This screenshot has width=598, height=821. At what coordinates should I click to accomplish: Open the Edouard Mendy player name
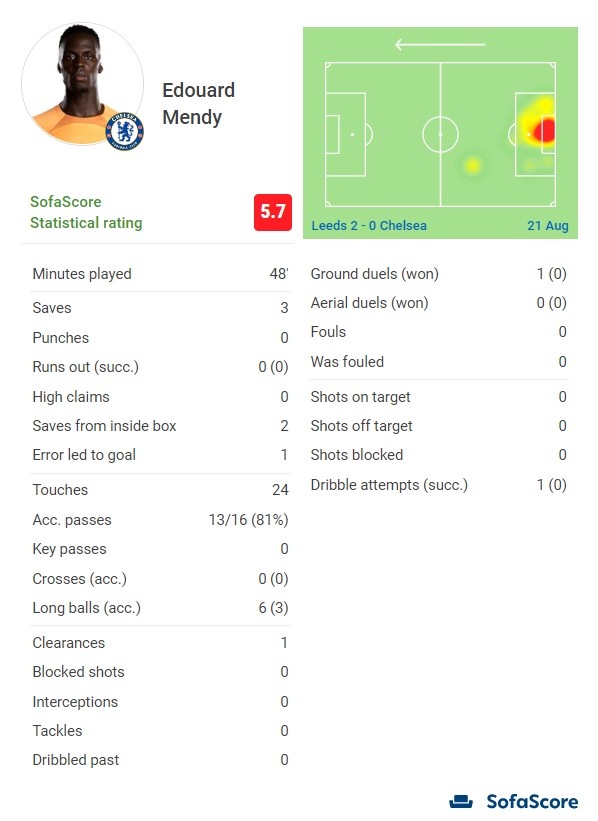click(198, 104)
